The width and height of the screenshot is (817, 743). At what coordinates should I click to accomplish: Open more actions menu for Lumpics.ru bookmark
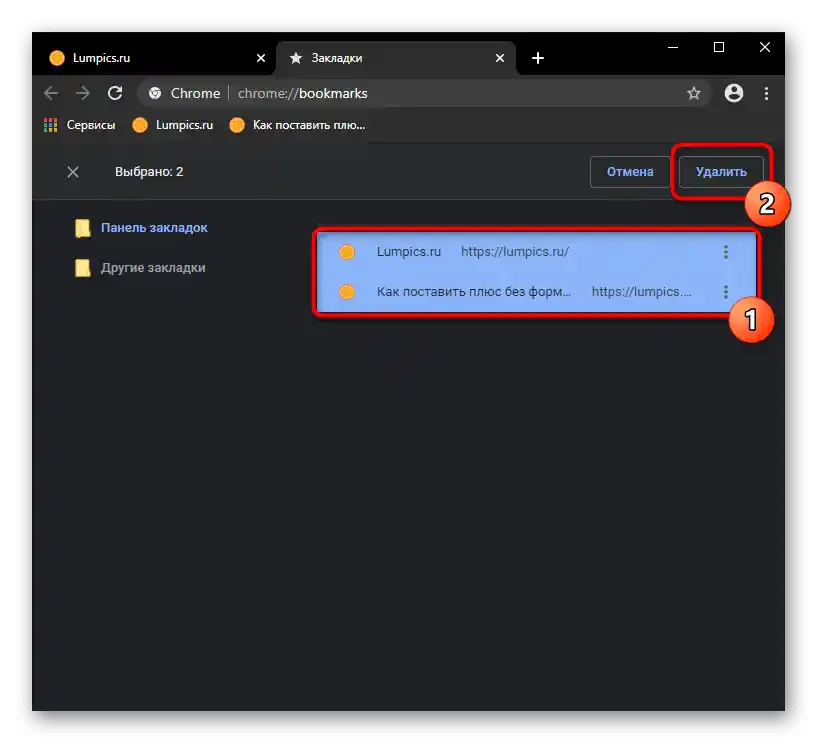(725, 252)
